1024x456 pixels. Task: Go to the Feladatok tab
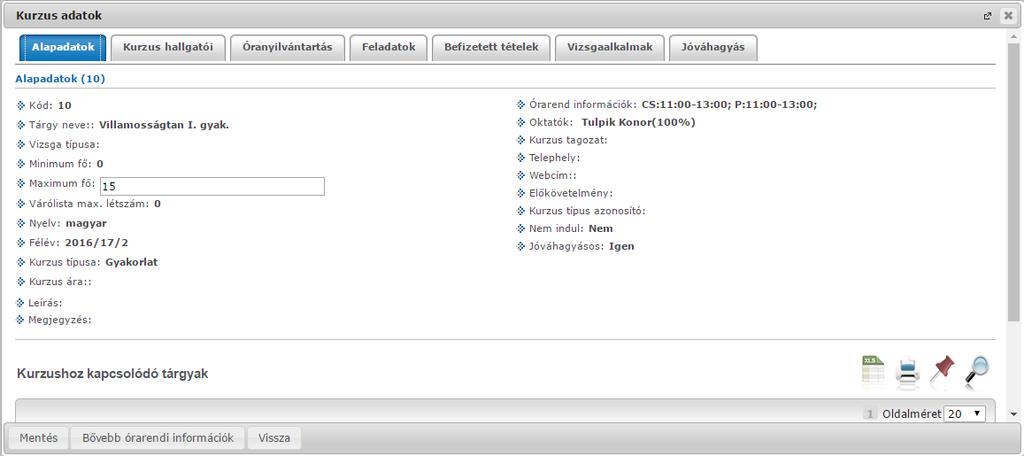[389, 48]
